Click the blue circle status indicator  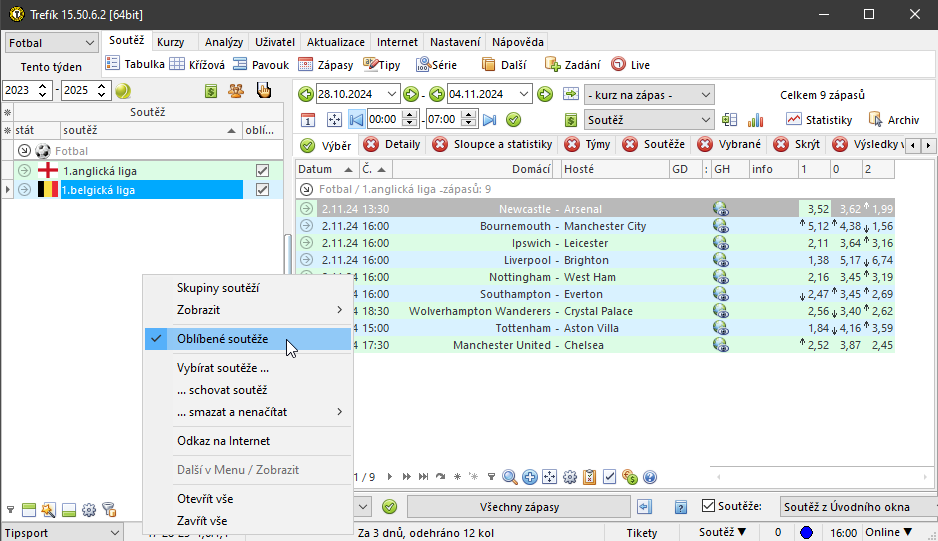click(x=806, y=532)
